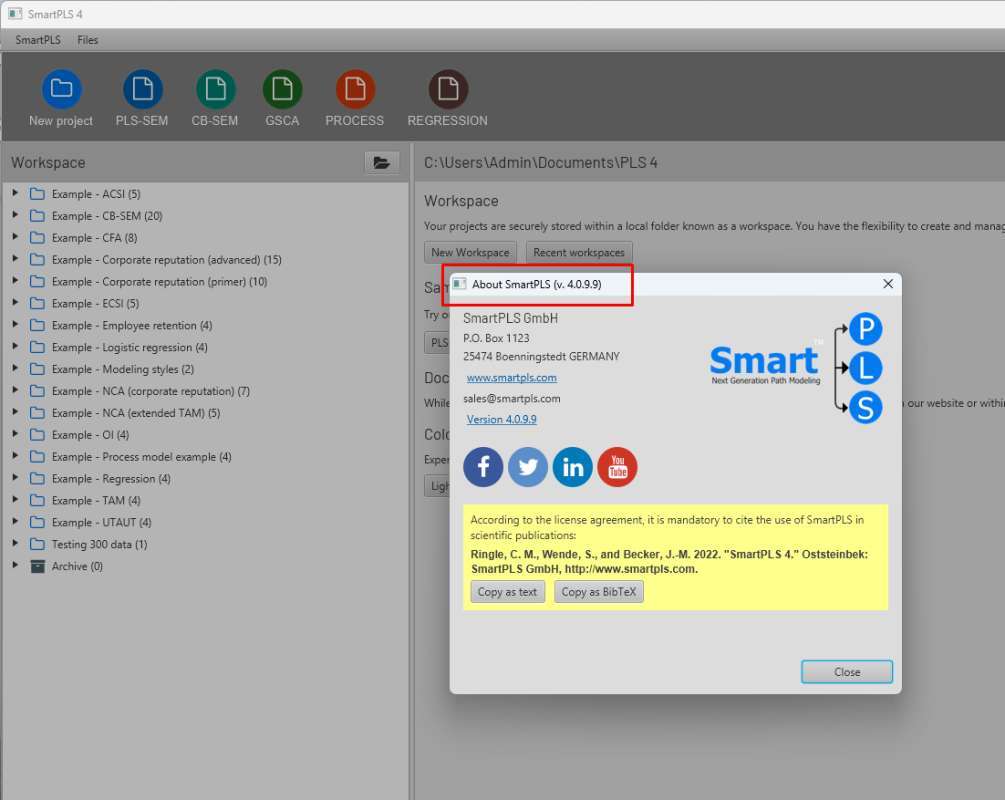Open the Version 4.0.9.9 link

(x=500, y=419)
